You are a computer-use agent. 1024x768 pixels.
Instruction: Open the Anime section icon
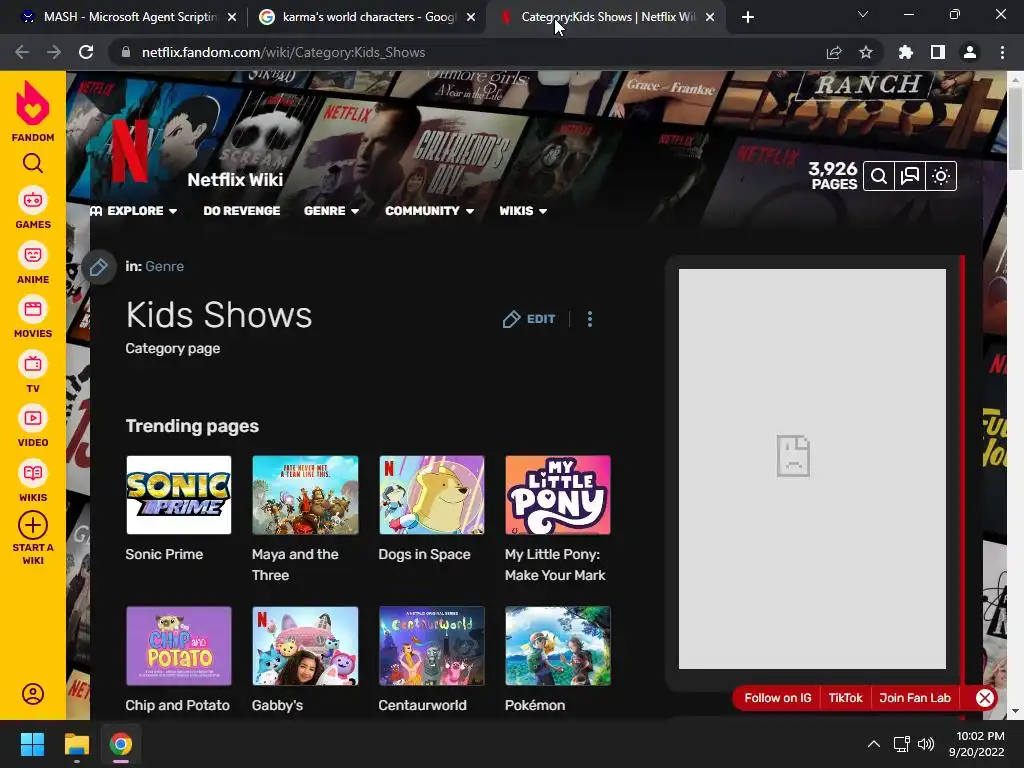pos(33,255)
